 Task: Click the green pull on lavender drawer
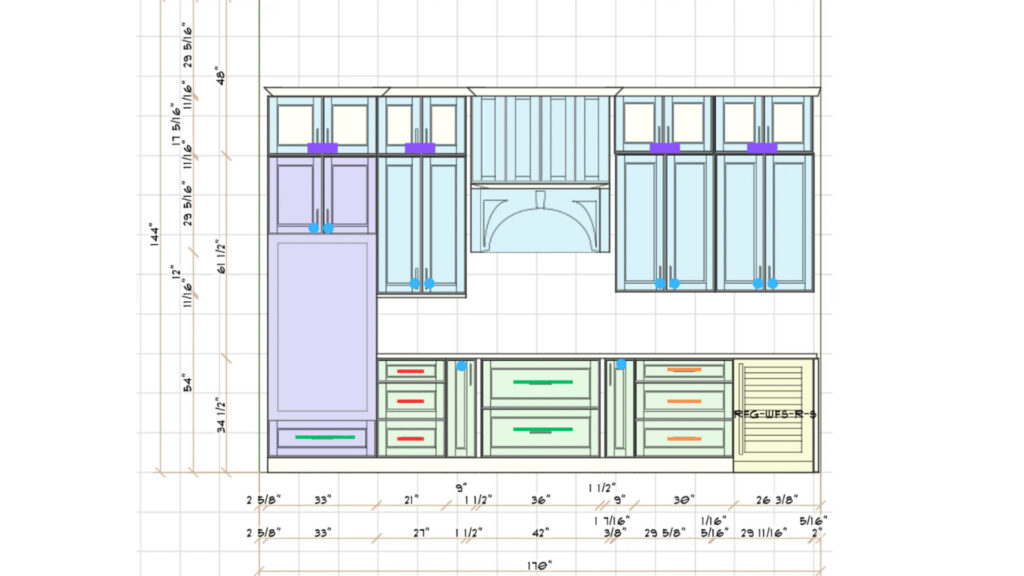point(325,437)
